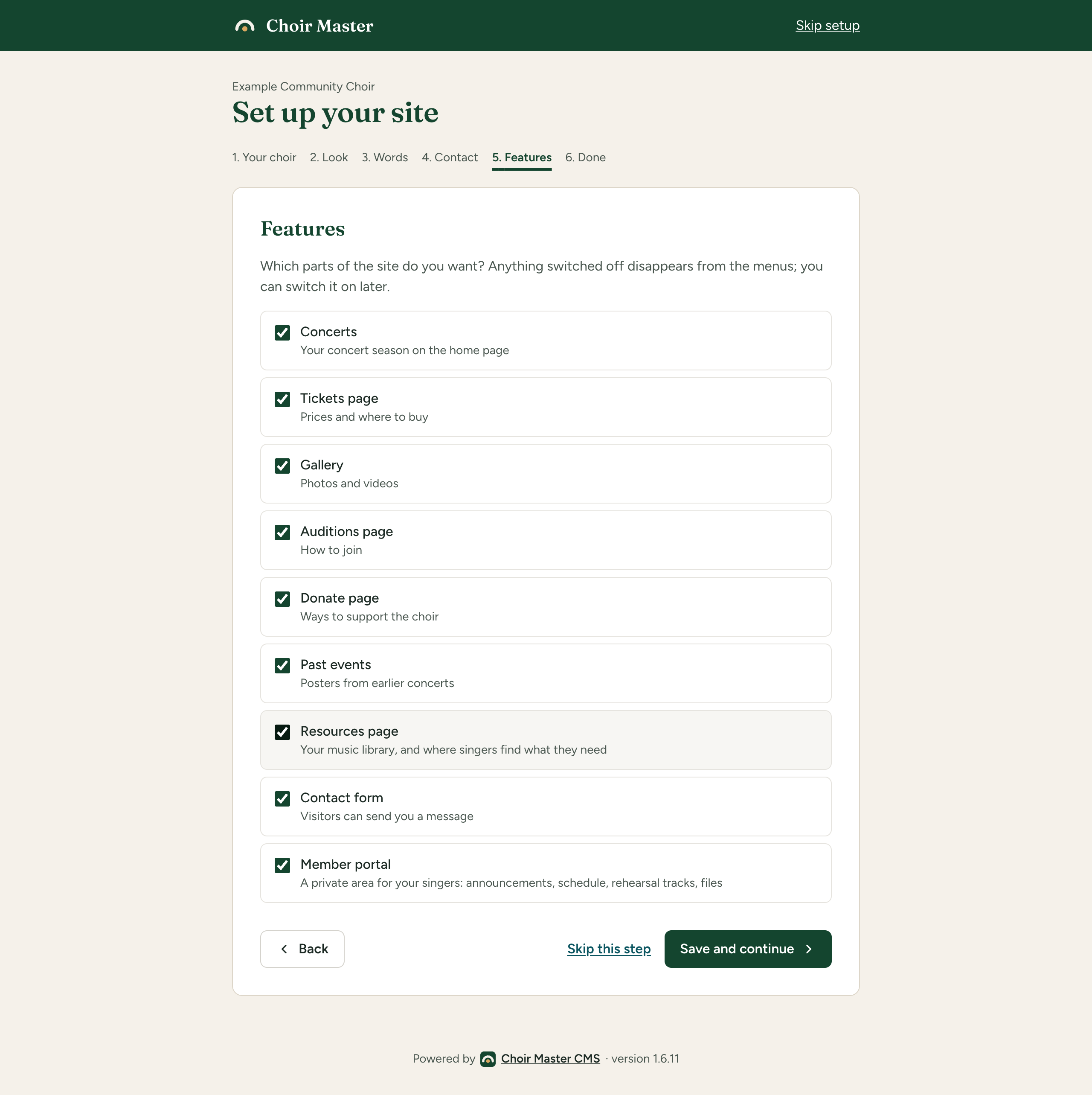Viewport: 1092px width, 1095px height.
Task: Disable the Auditions page checkbox
Action: [x=282, y=532]
